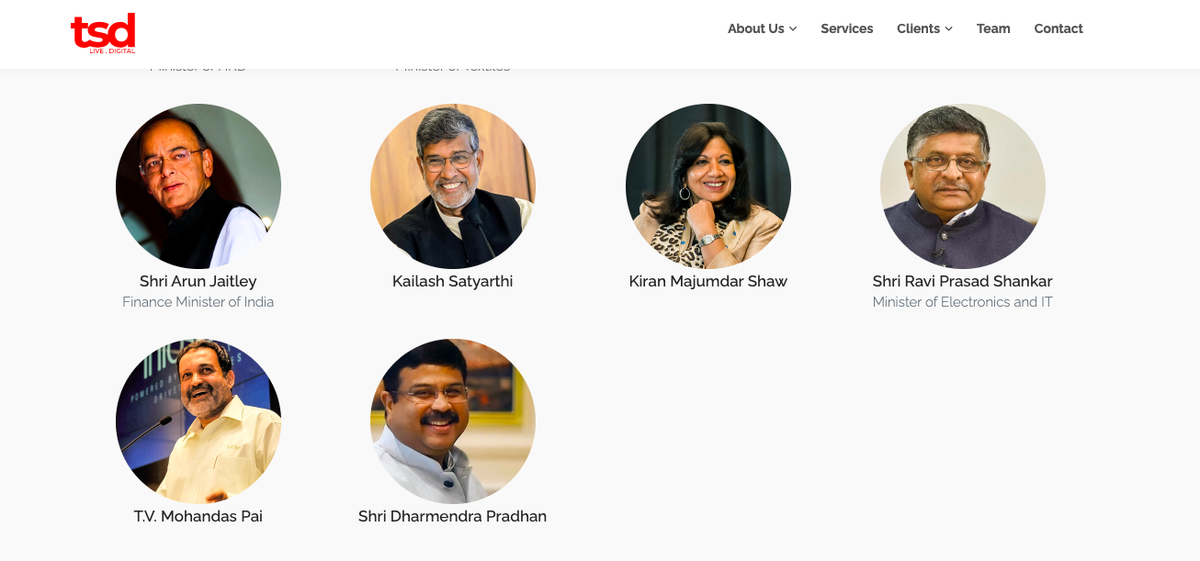
Task: Go to the Team page
Action: 993,29
